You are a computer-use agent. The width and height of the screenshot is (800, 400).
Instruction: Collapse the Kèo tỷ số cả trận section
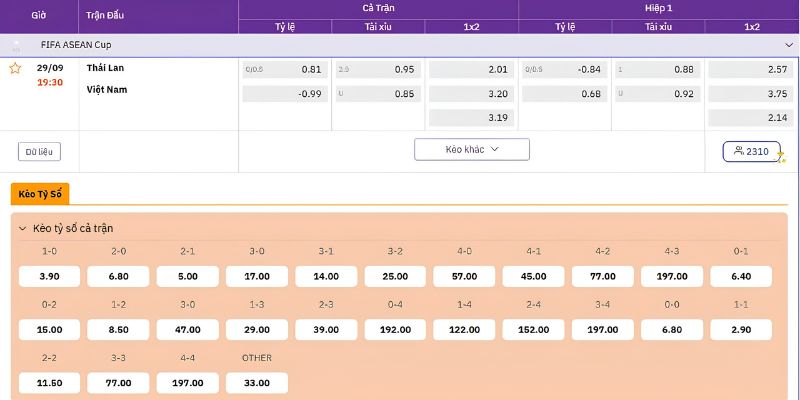(x=22, y=229)
